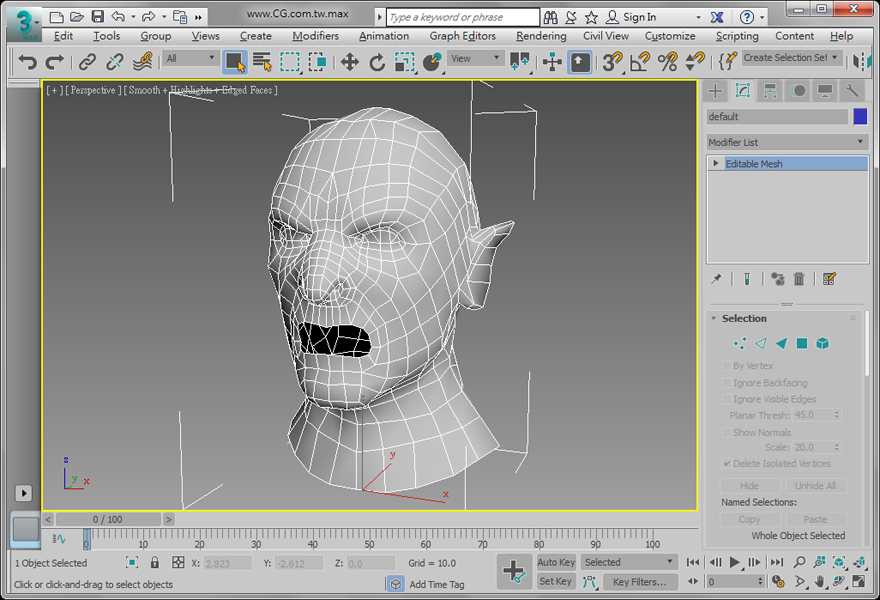Click the Undo arrow icon
The width and height of the screenshot is (880, 600).
[x=27, y=62]
